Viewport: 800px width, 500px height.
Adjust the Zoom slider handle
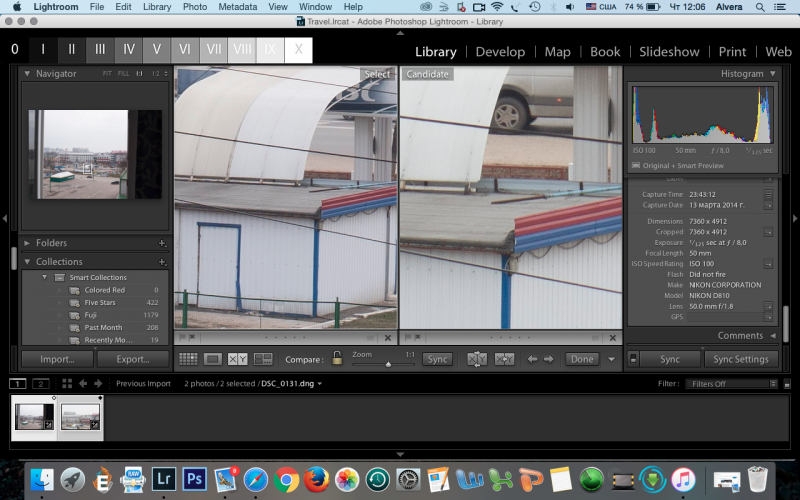tap(388, 364)
